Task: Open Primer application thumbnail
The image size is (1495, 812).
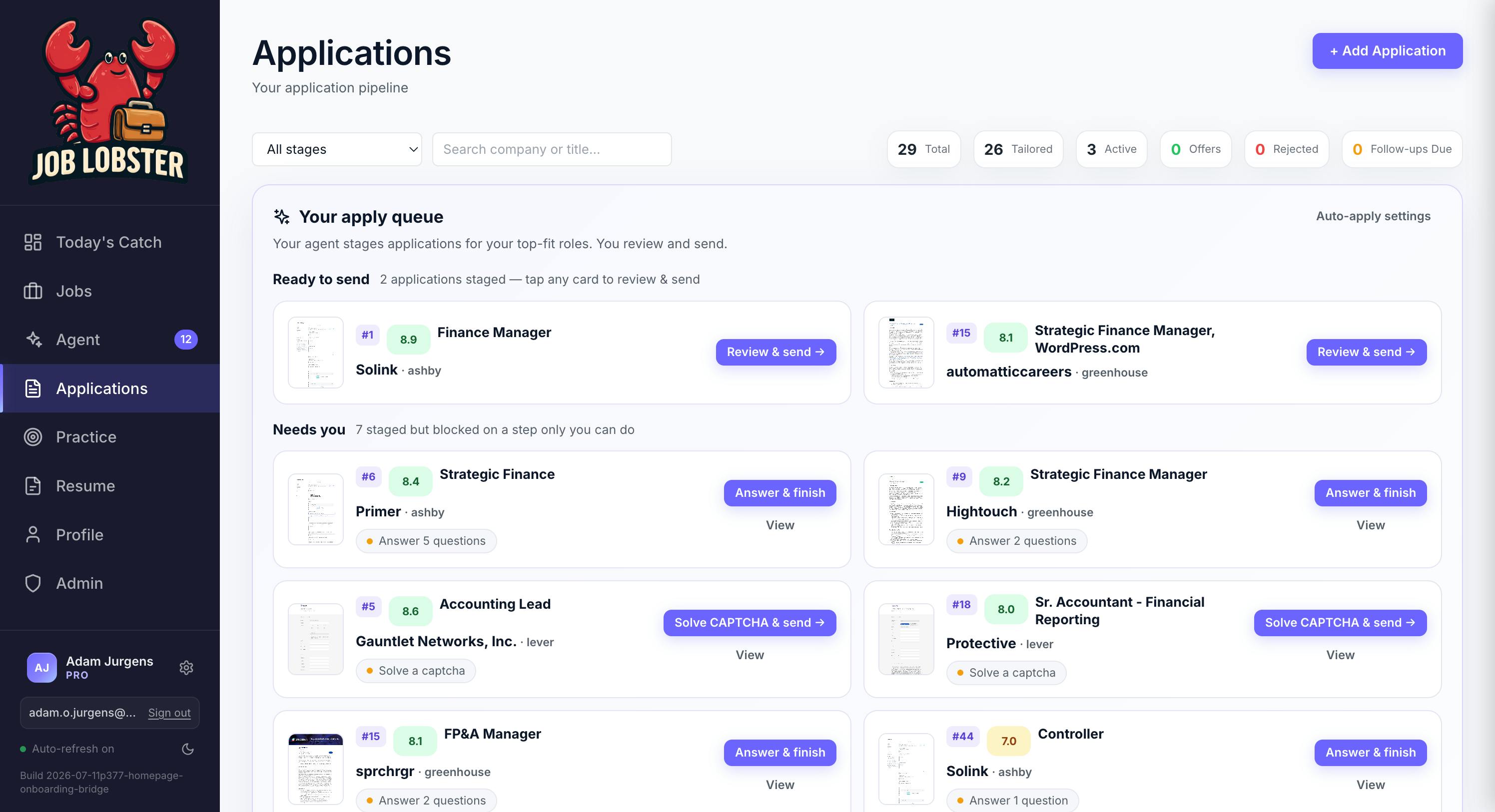Action: 316,509
